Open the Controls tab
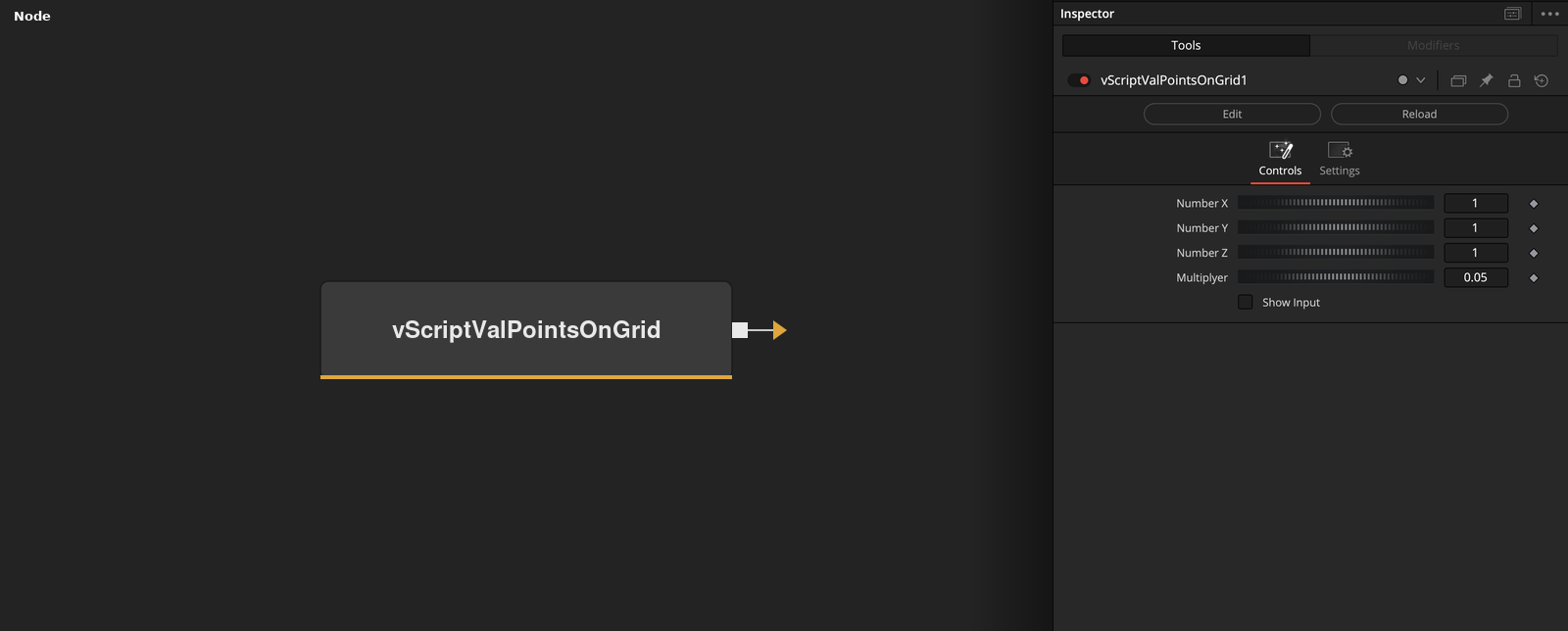The image size is (1568, 631). tap(1280, 160)
